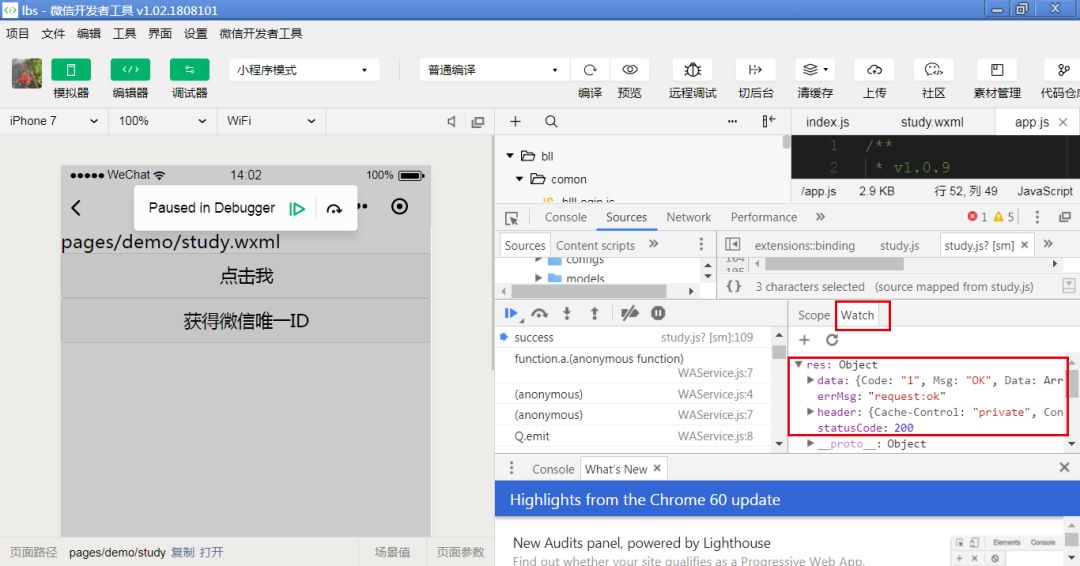Click the debugger step into icon
This screenshot has width=1080, height=566.
567,313
